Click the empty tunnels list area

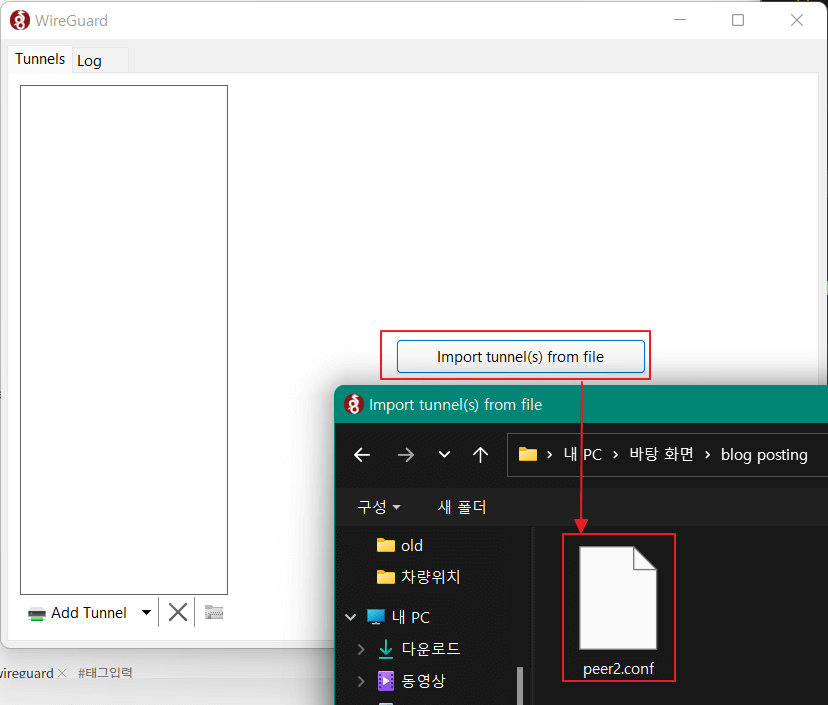click(x=124, y=340)
